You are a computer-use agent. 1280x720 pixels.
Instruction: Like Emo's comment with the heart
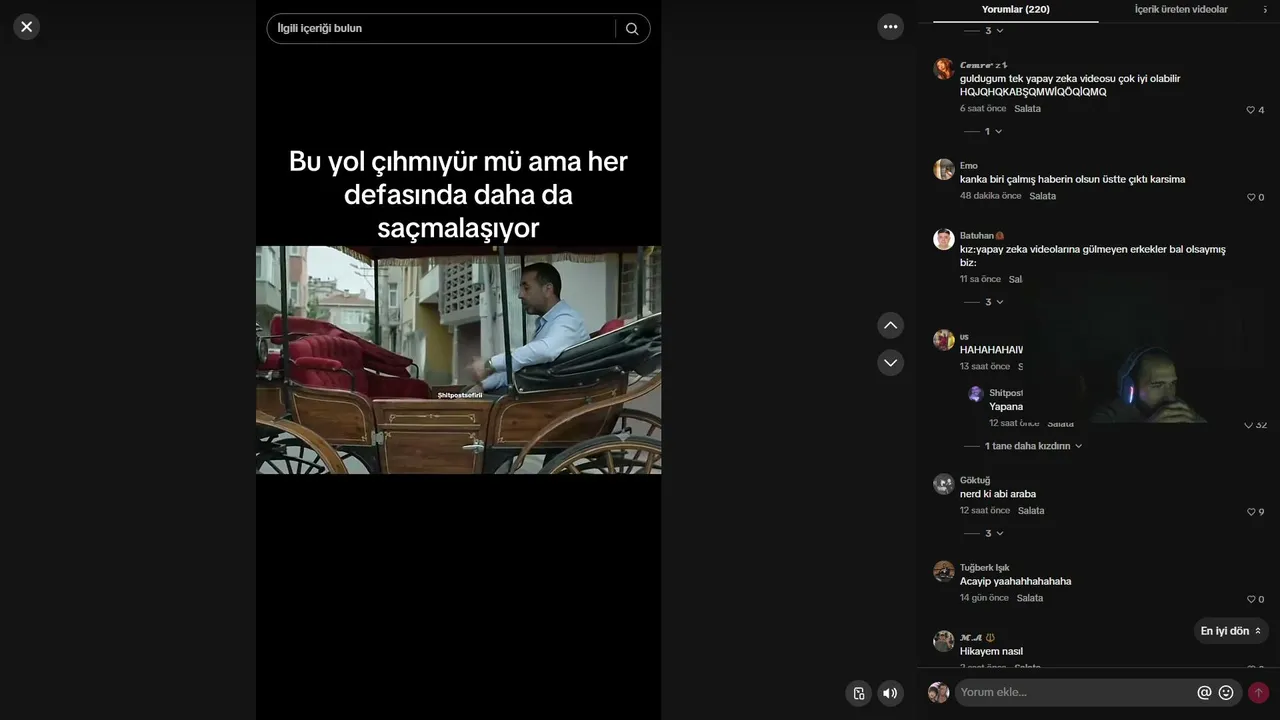coord(1250,198)
